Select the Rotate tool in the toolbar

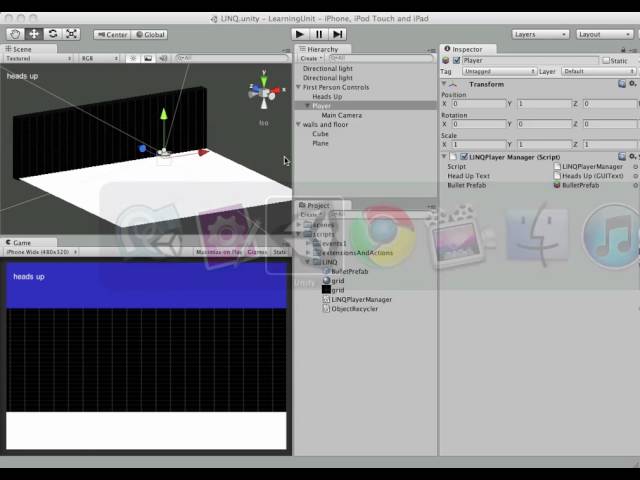(53, 34)
